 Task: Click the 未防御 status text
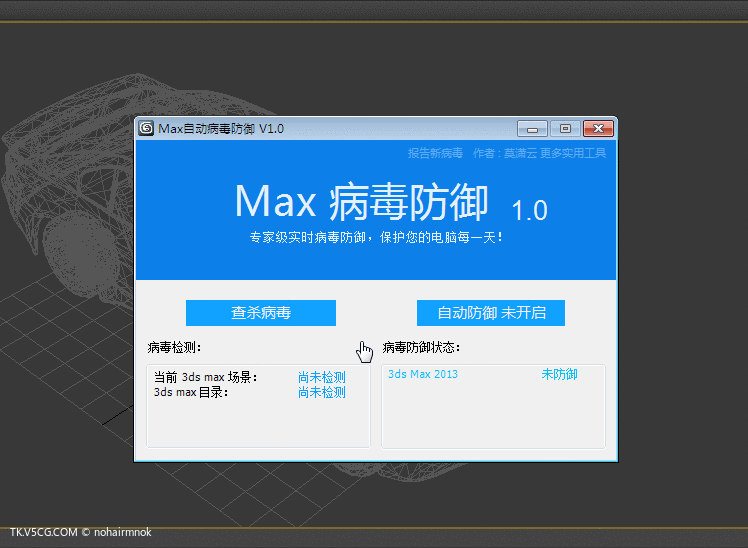point(559,374)
